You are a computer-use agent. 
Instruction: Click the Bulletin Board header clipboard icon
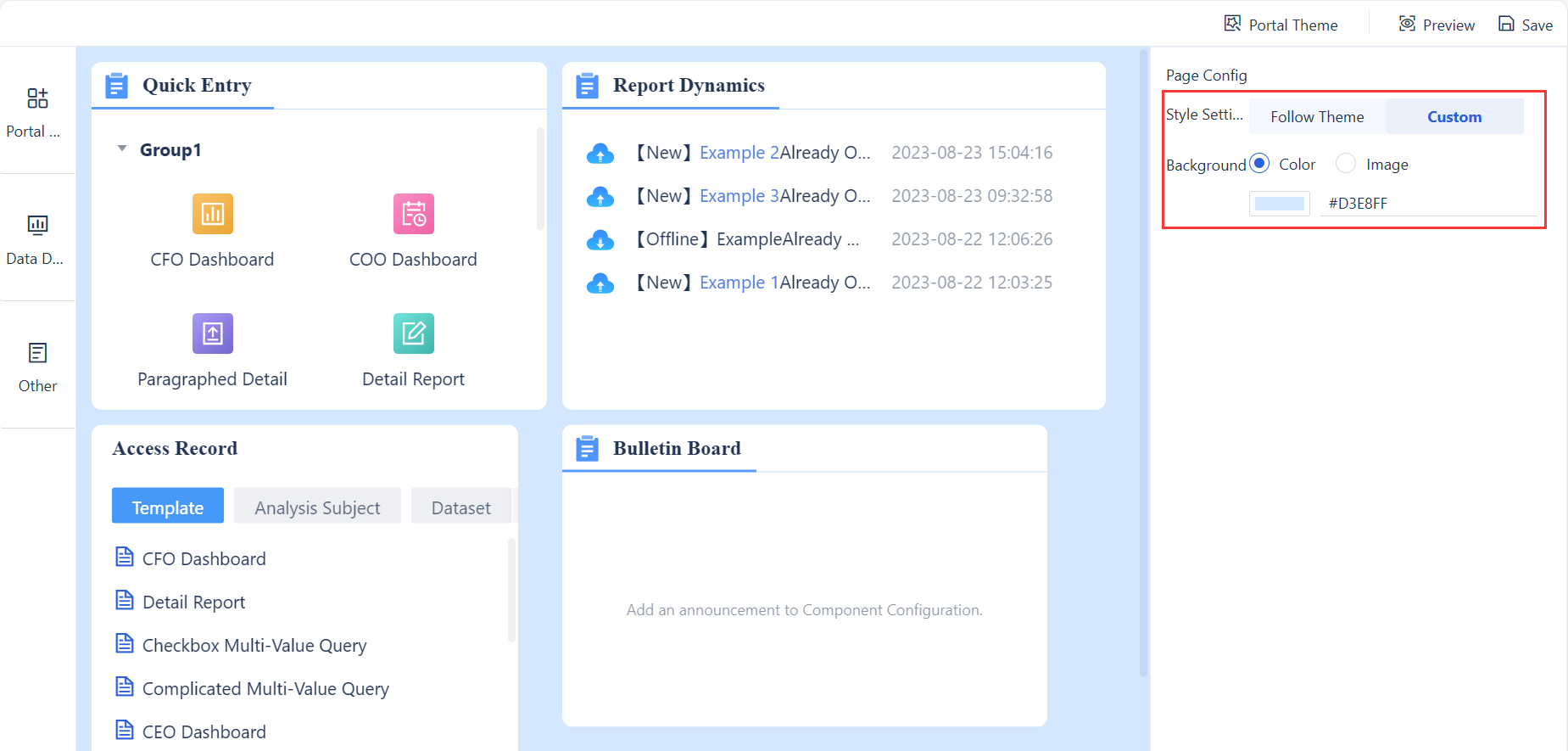tap(587, 449)
